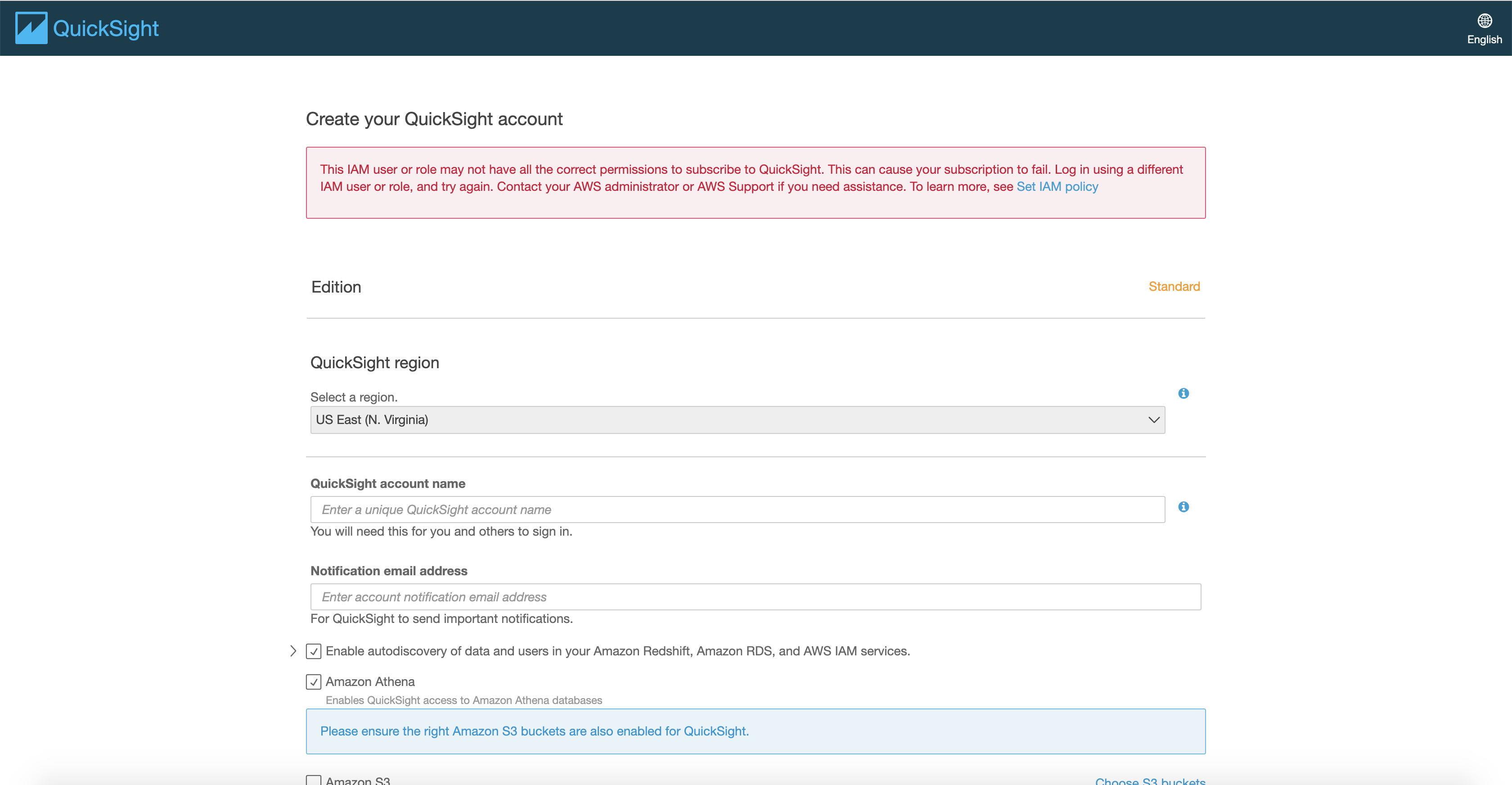Click the globe language icon

tap(1485, 21)
